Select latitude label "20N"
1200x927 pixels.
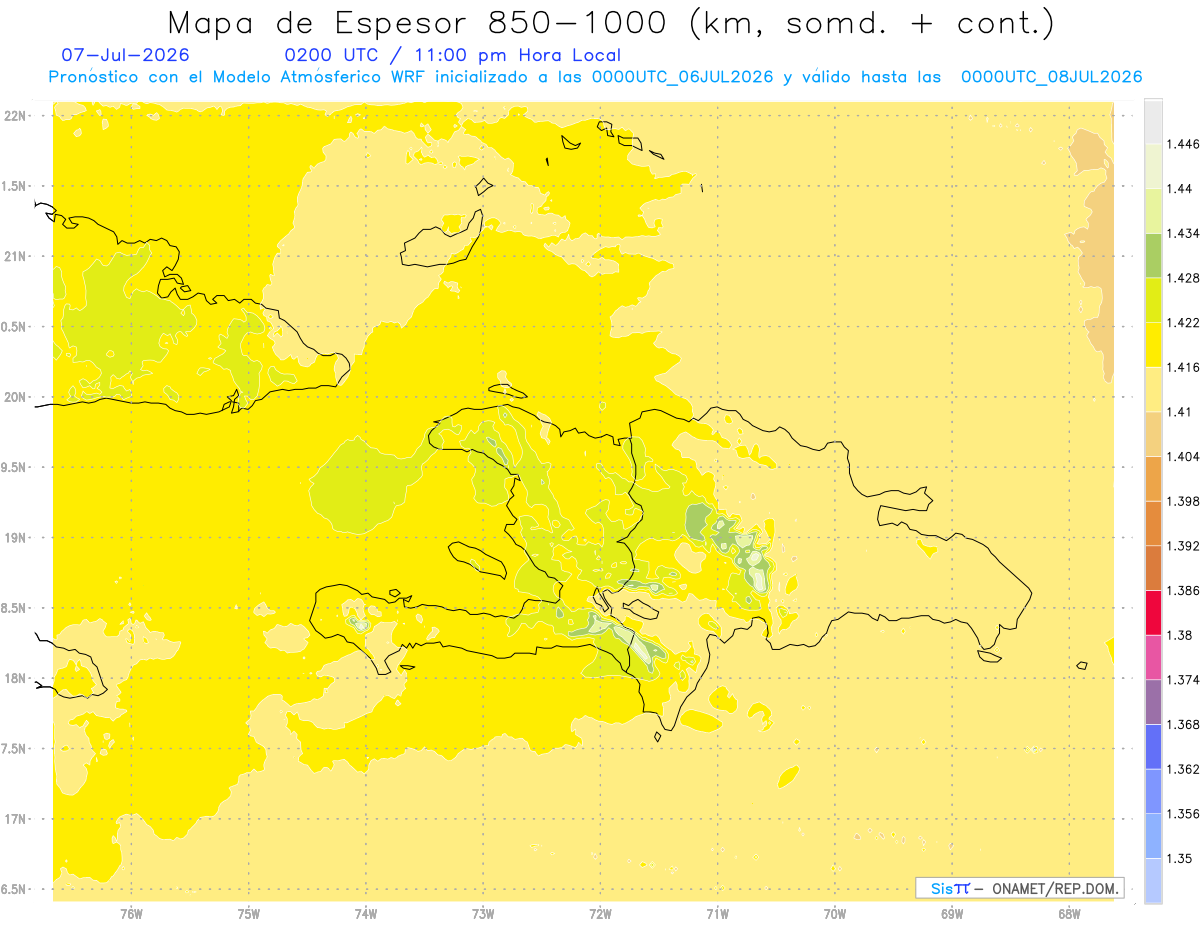[14, 397]
